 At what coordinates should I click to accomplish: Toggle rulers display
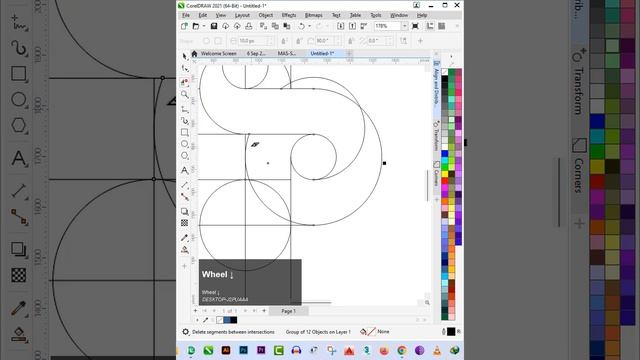[430, 26]
